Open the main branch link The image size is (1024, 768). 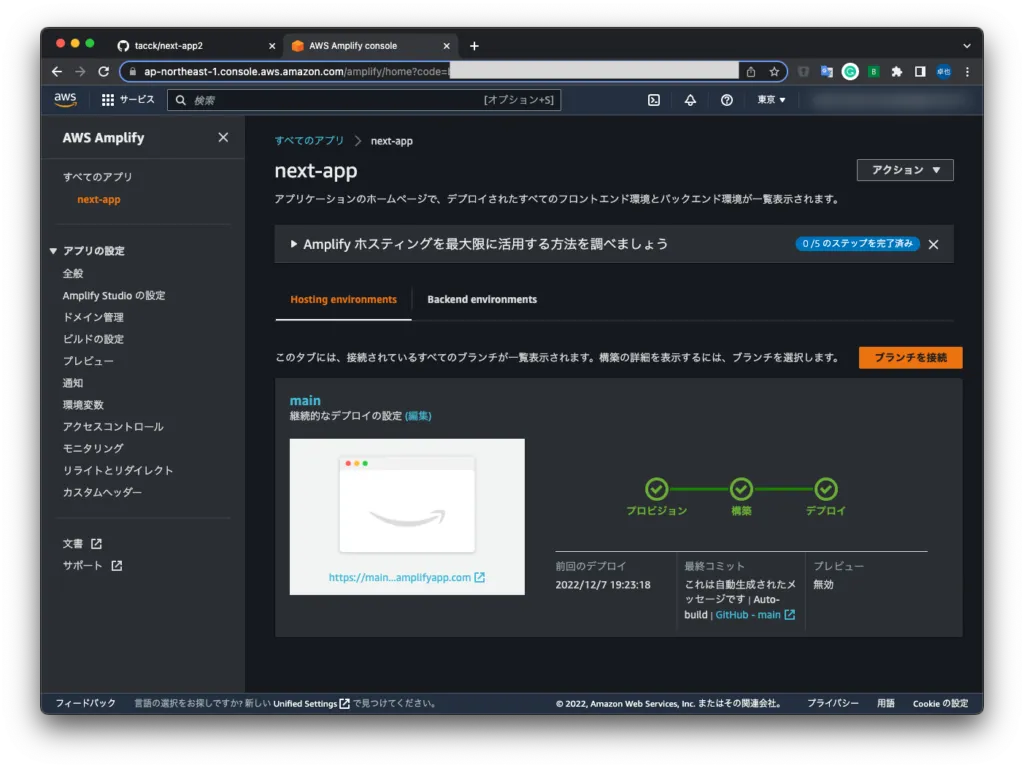(305, 400)
